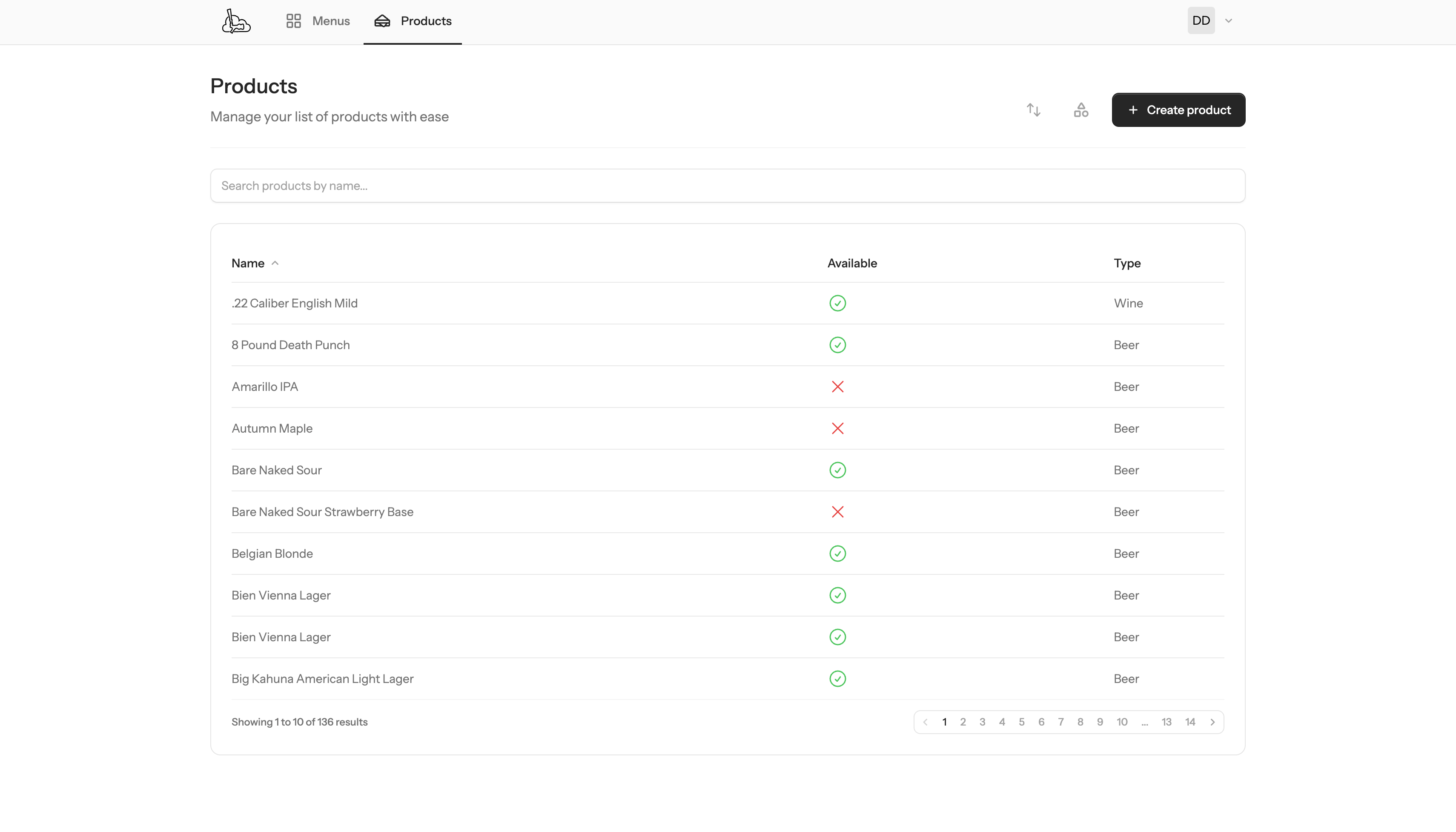The image size is (1456, 832).
Task: Click the Create product button
Action: 1178,110
